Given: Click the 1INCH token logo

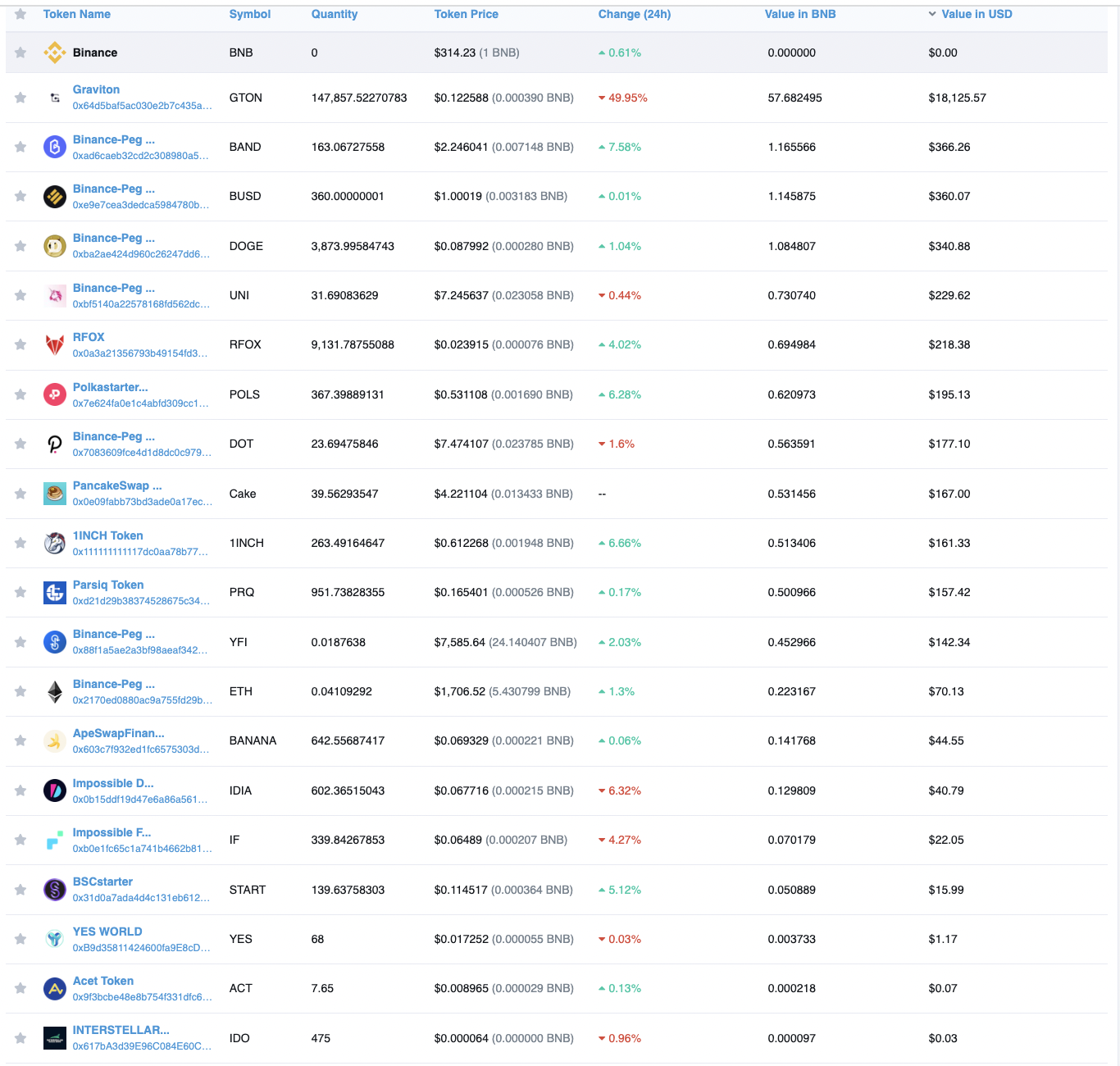Looking at the screenshot, I should click(x=55, y=543).
